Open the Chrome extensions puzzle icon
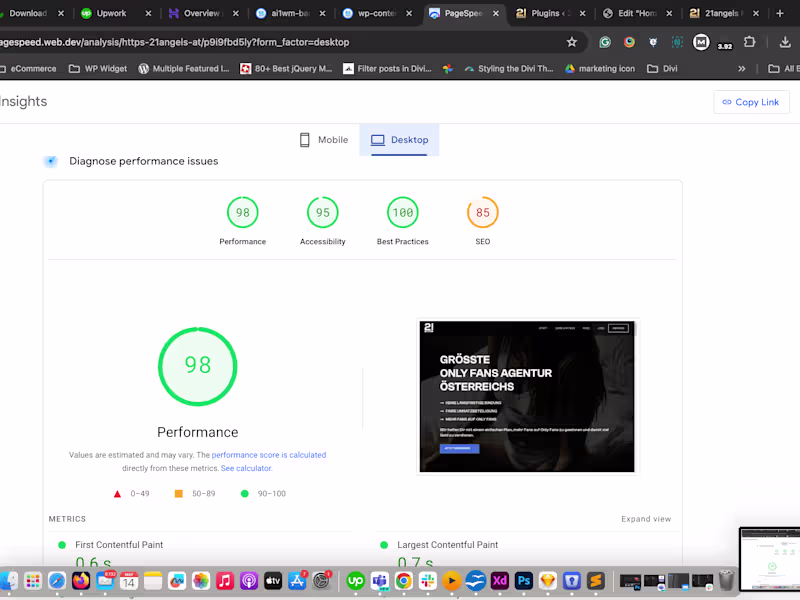 point(748,42)
